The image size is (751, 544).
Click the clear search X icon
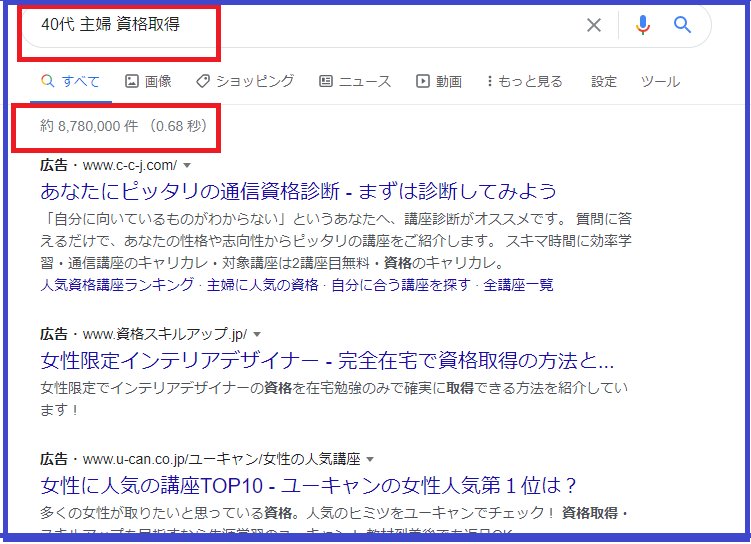pyautogui.click(x=594, y=25)
